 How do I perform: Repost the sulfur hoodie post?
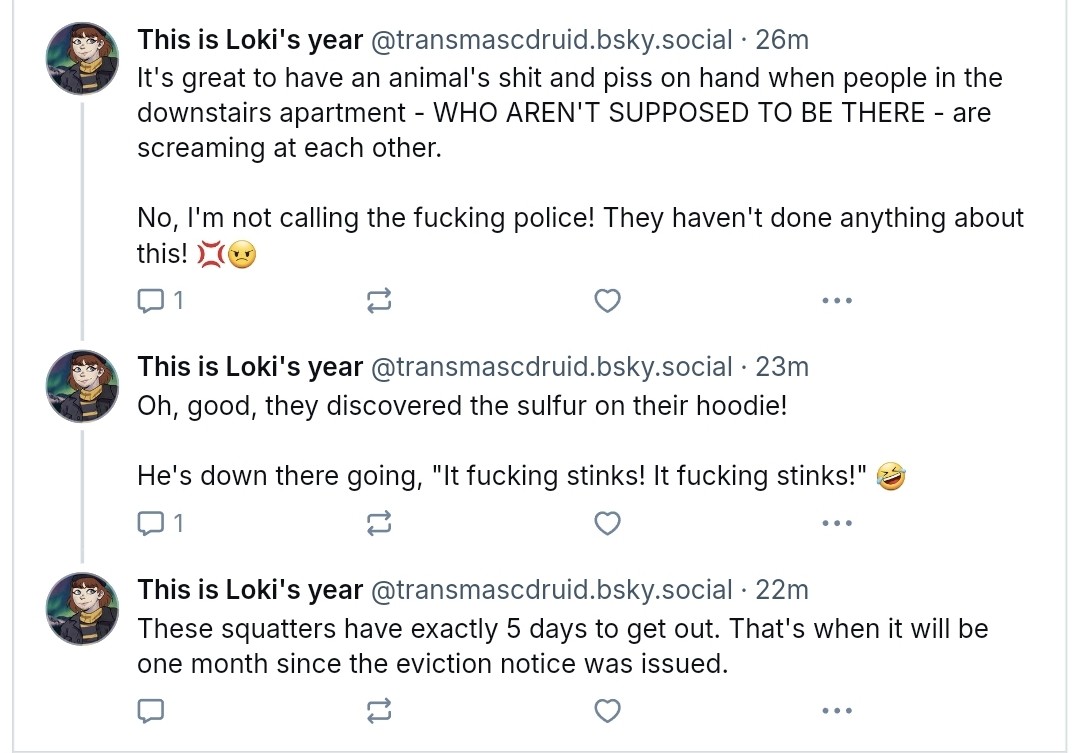(379, 523)
